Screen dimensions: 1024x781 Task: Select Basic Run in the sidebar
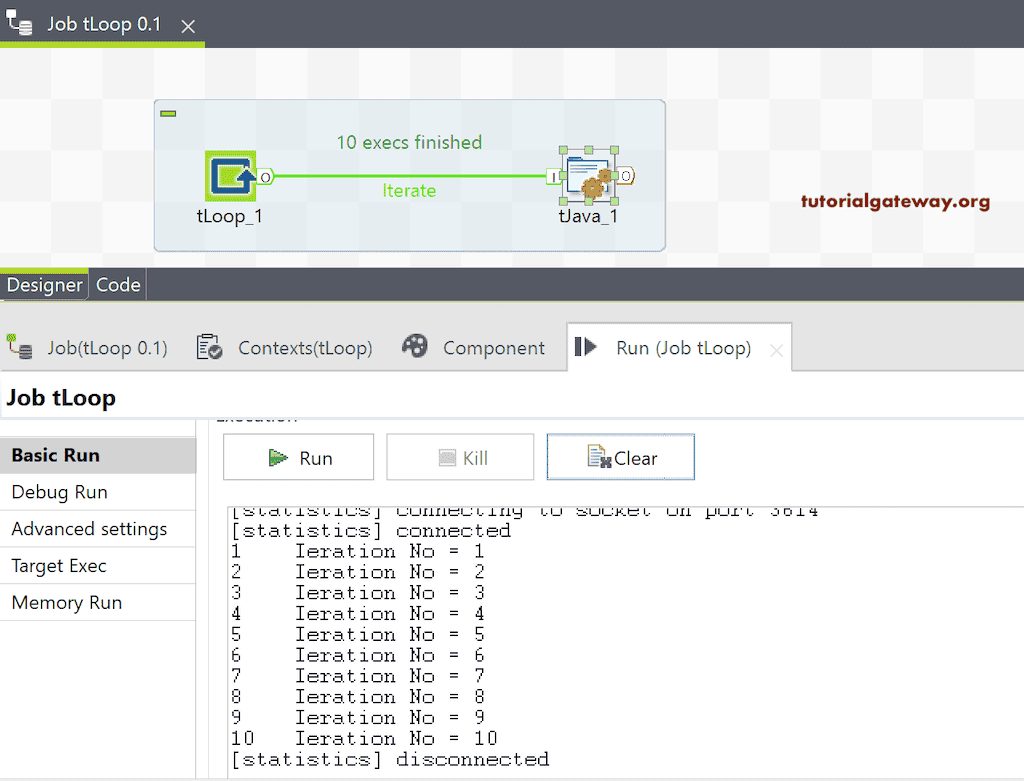click(x=55, y=455)
